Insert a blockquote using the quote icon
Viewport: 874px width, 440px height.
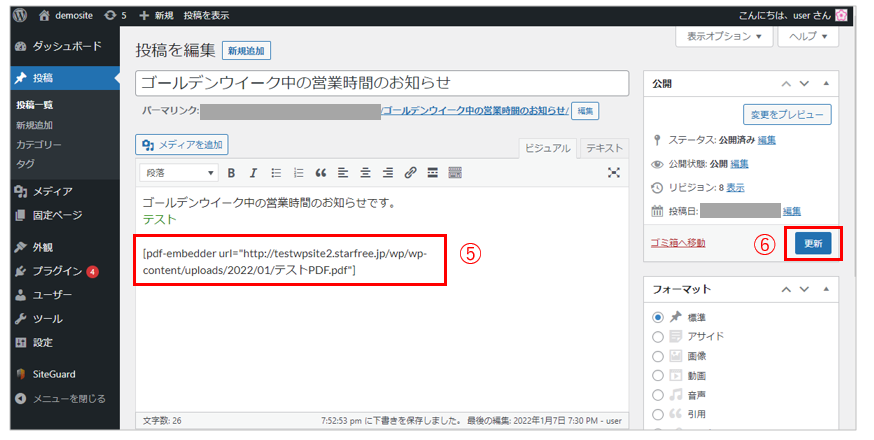321,172
